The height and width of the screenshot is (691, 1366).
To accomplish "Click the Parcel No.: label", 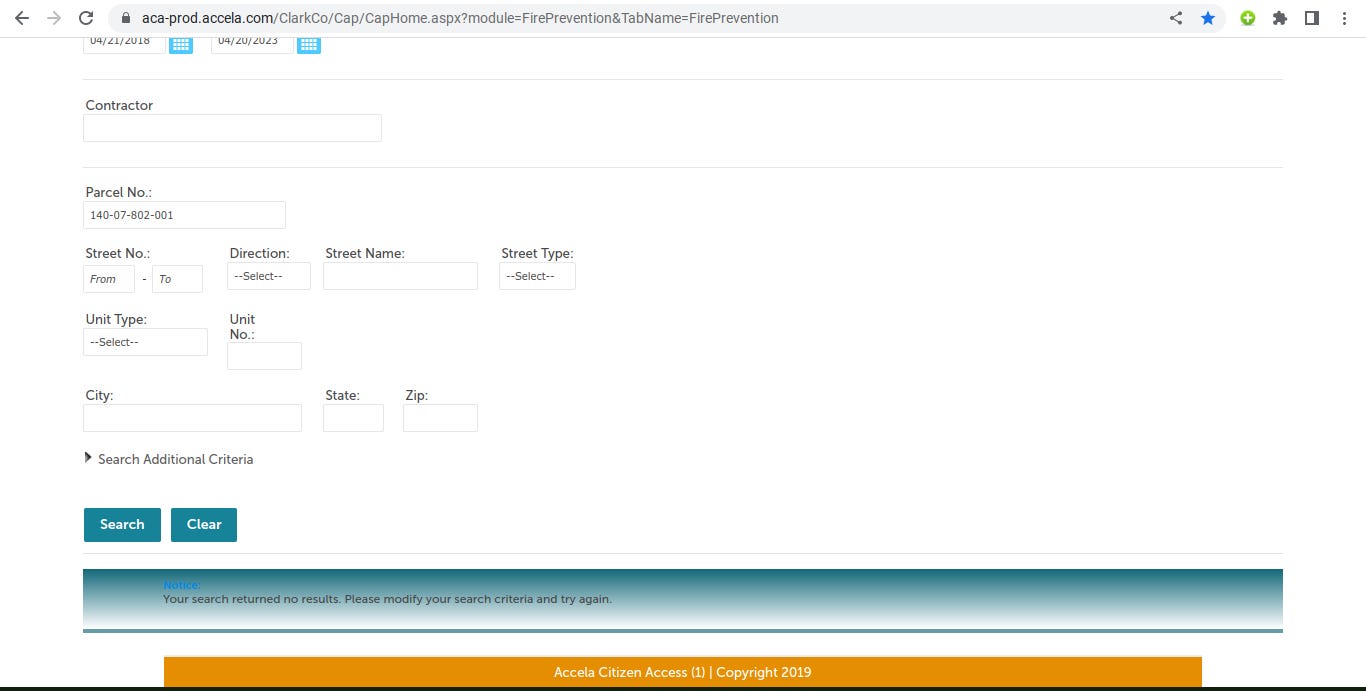I will pyautogui.click(x=118, y=192).
